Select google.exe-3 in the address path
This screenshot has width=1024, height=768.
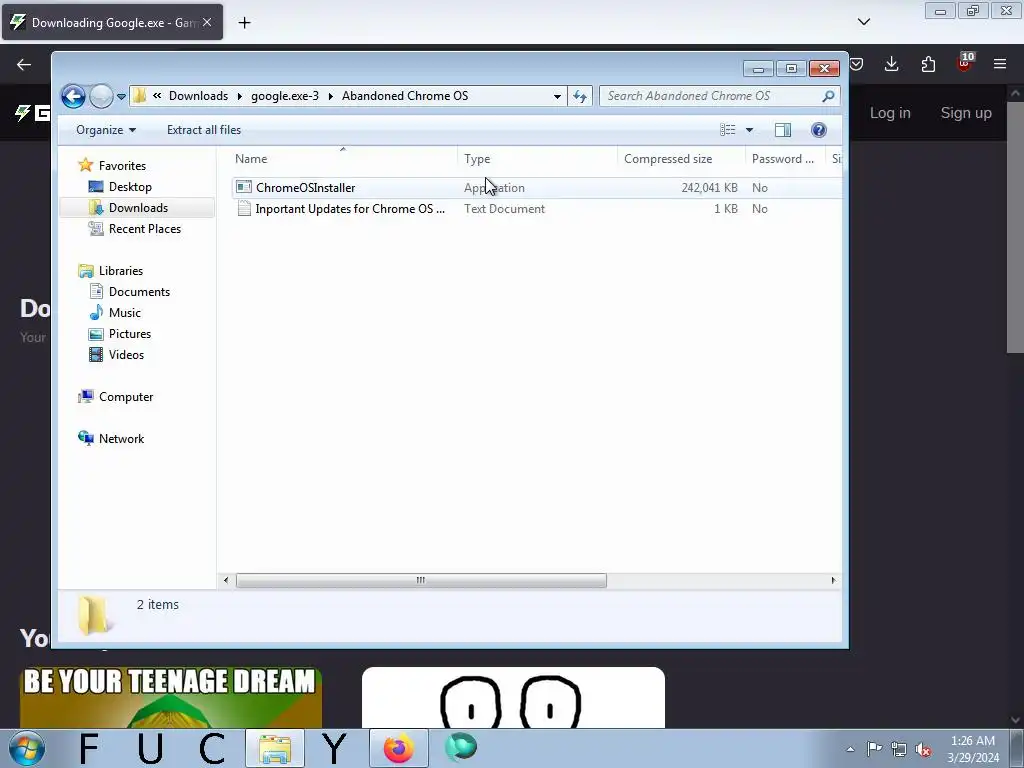pyautogui.click(x=285, y=96)
